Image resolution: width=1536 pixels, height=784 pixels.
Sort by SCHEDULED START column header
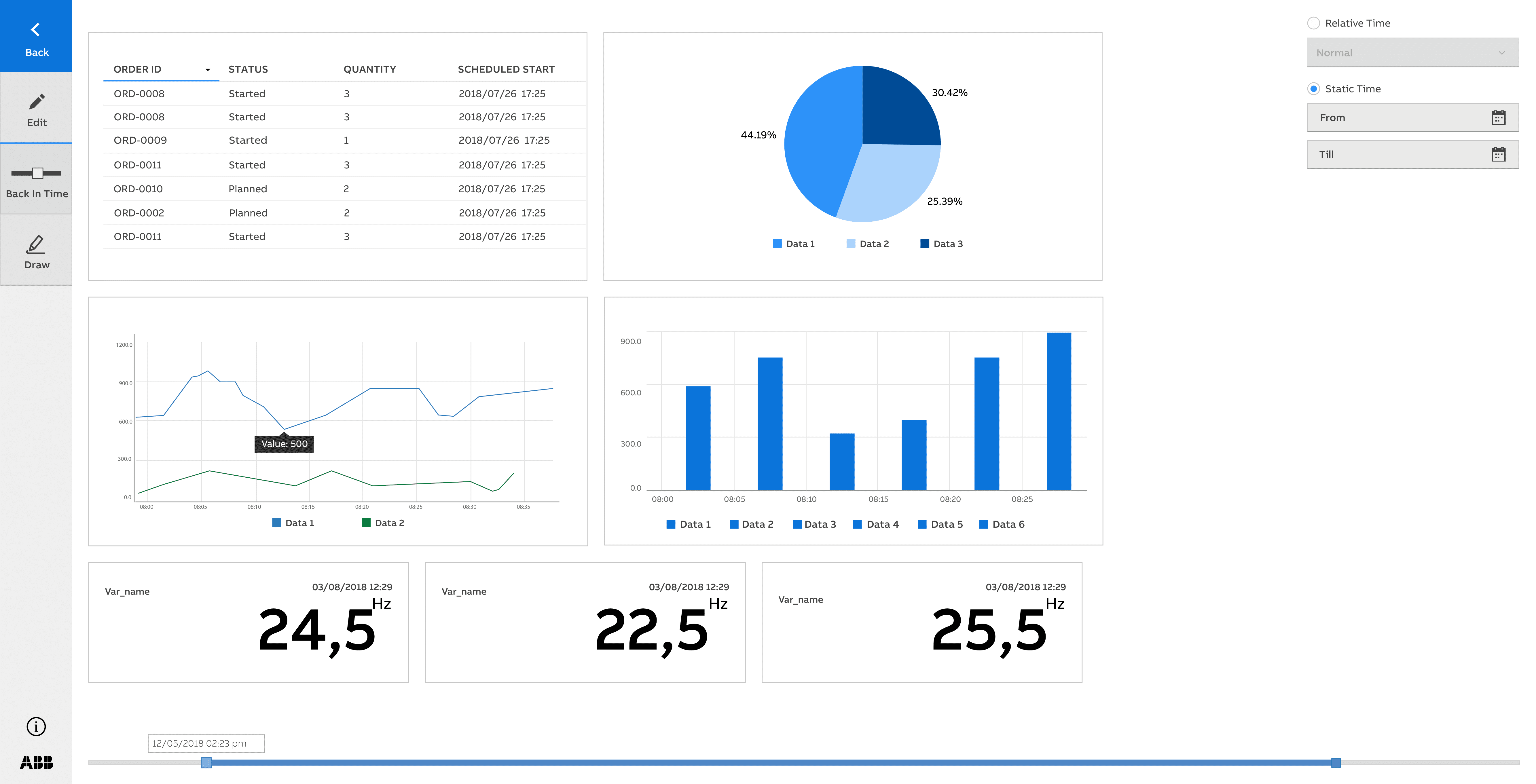point(506,69)
